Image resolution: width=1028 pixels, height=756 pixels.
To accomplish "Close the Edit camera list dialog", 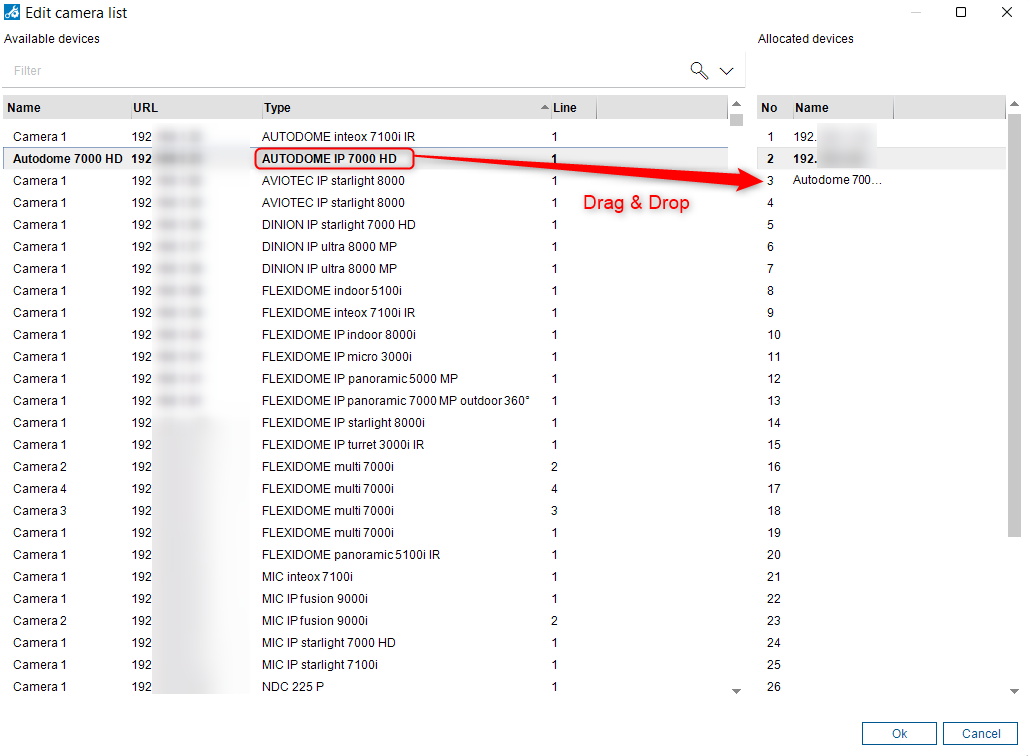I will 1006,12.
